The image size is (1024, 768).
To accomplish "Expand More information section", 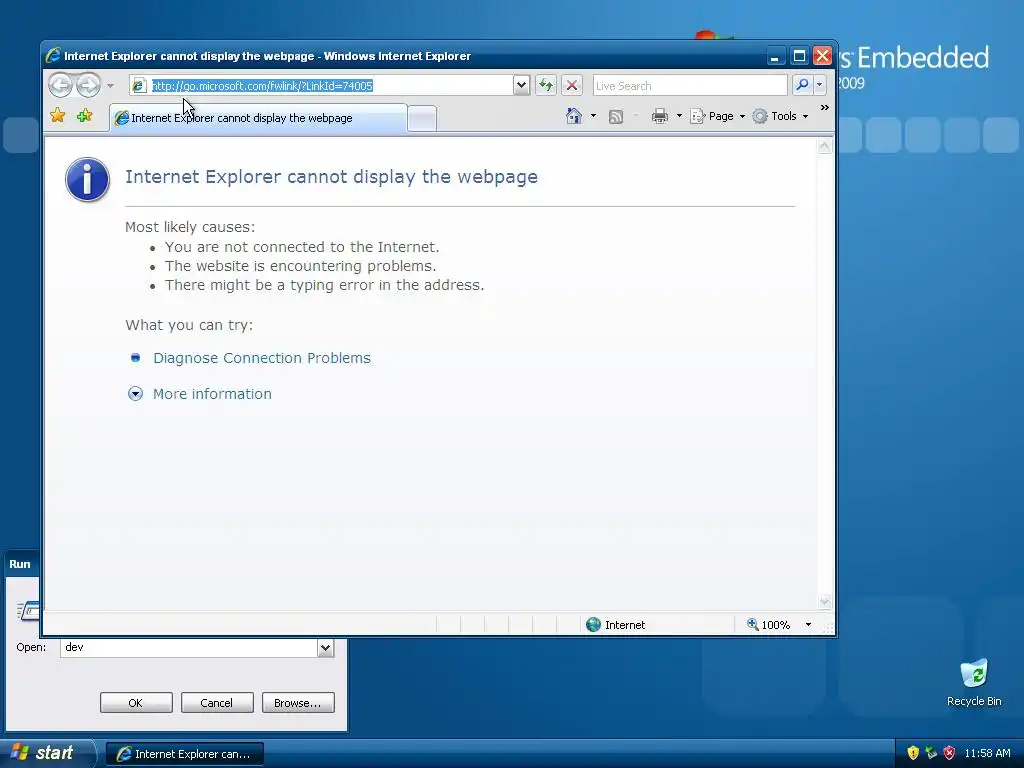I will point(212,394).
